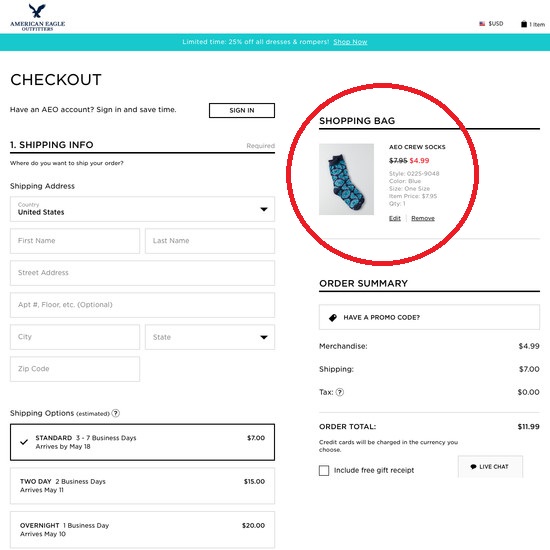This screenshot has height=550, width=550.
Task: Click the American Eagle Outfitters logo
Action: tap(38, 18)
